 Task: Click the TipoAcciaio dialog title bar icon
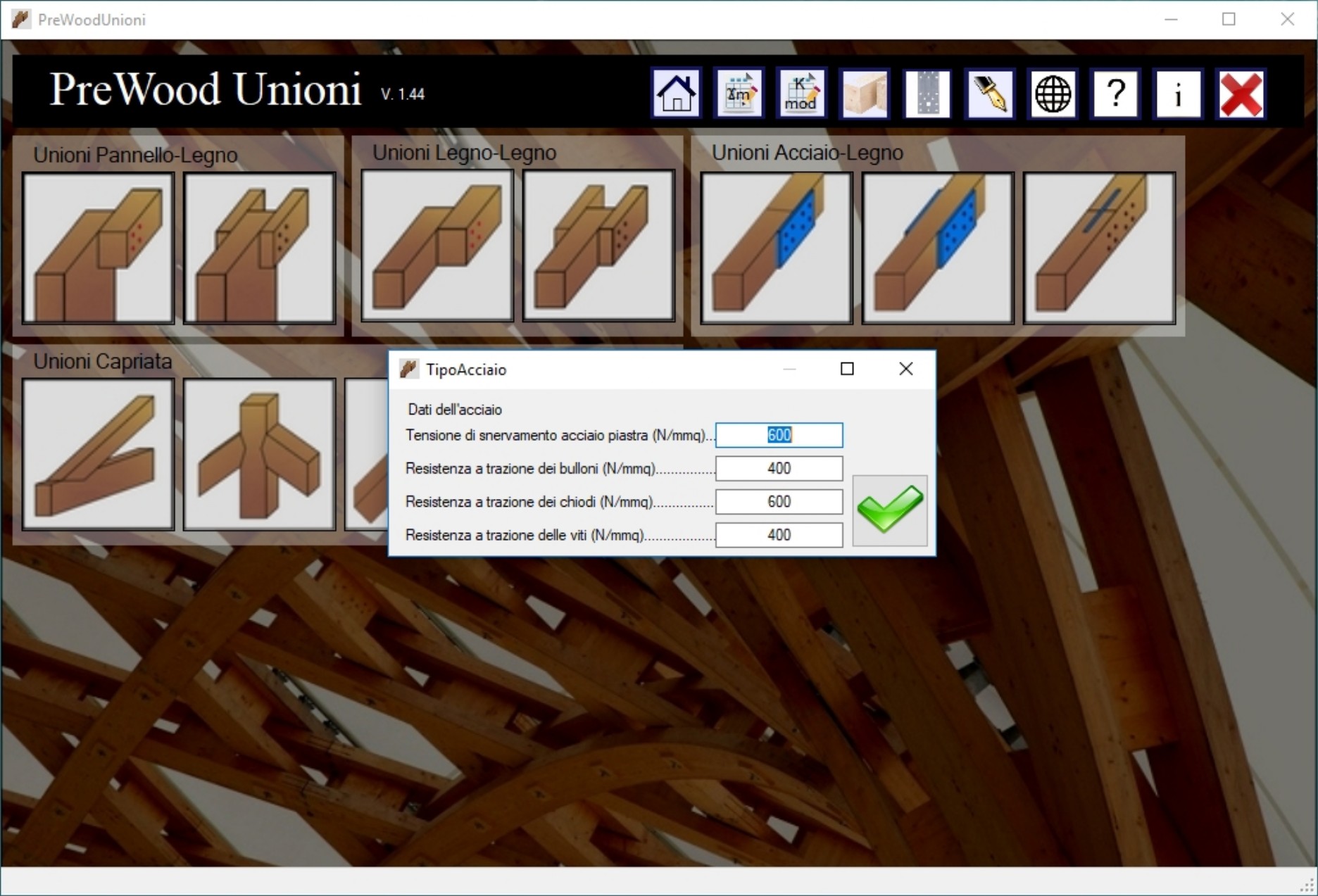[408, 370]
